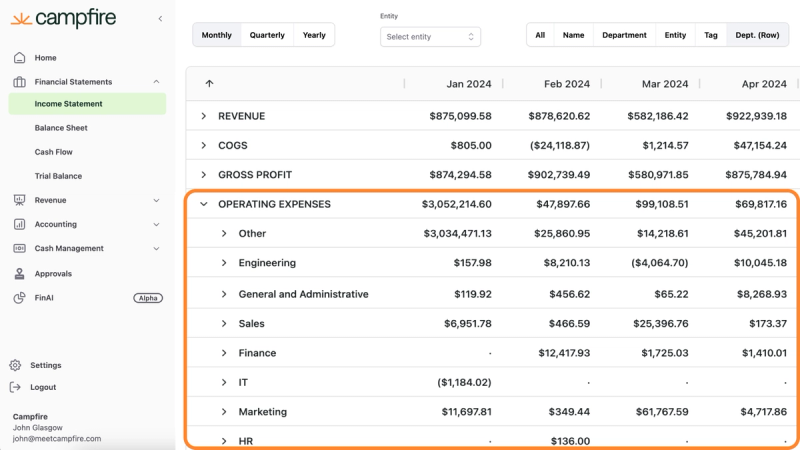
Task: Click the Campfire flame logo
Action: (21, 19)
